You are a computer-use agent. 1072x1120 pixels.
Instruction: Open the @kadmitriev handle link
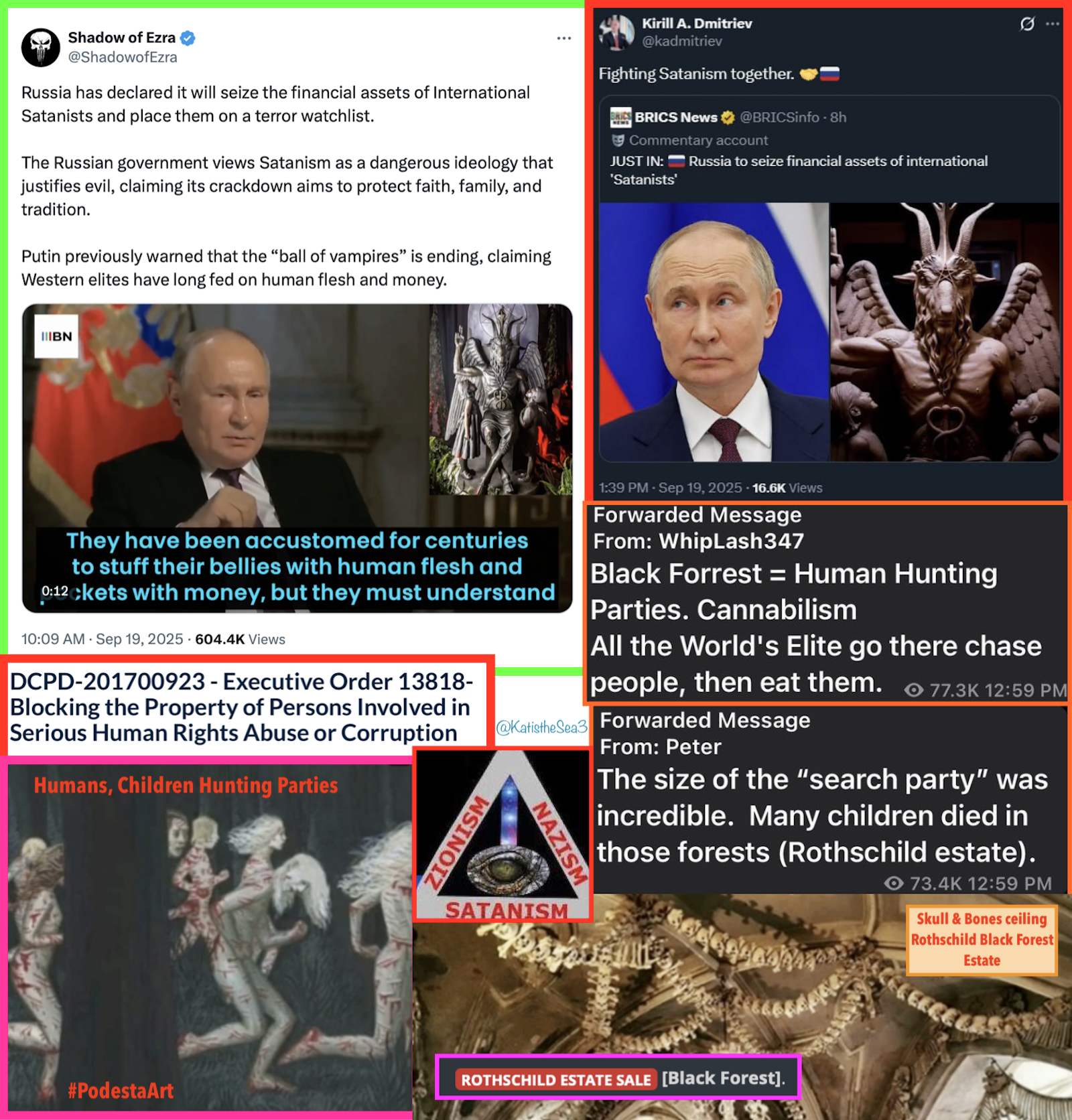tap(682, 42)
